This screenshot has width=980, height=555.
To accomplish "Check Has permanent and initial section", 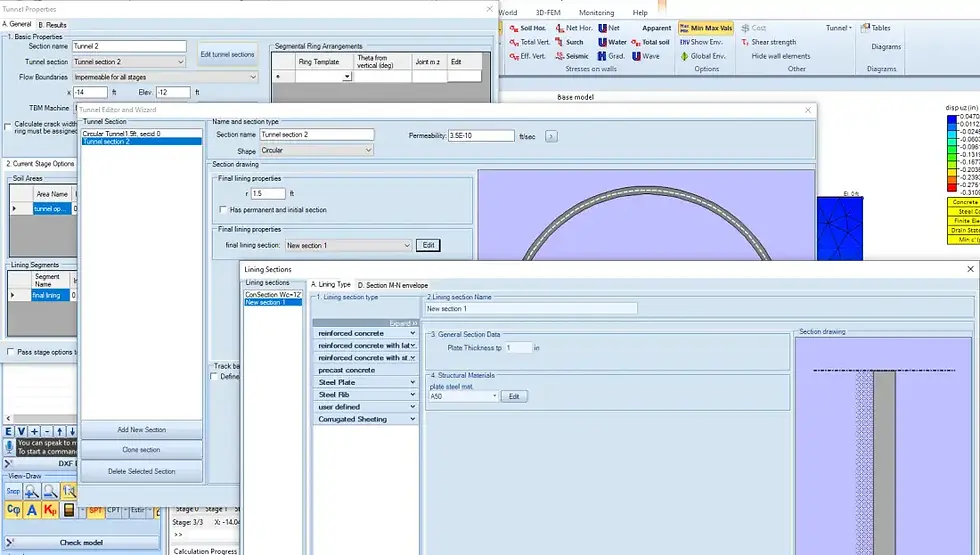I will [223, 210].
